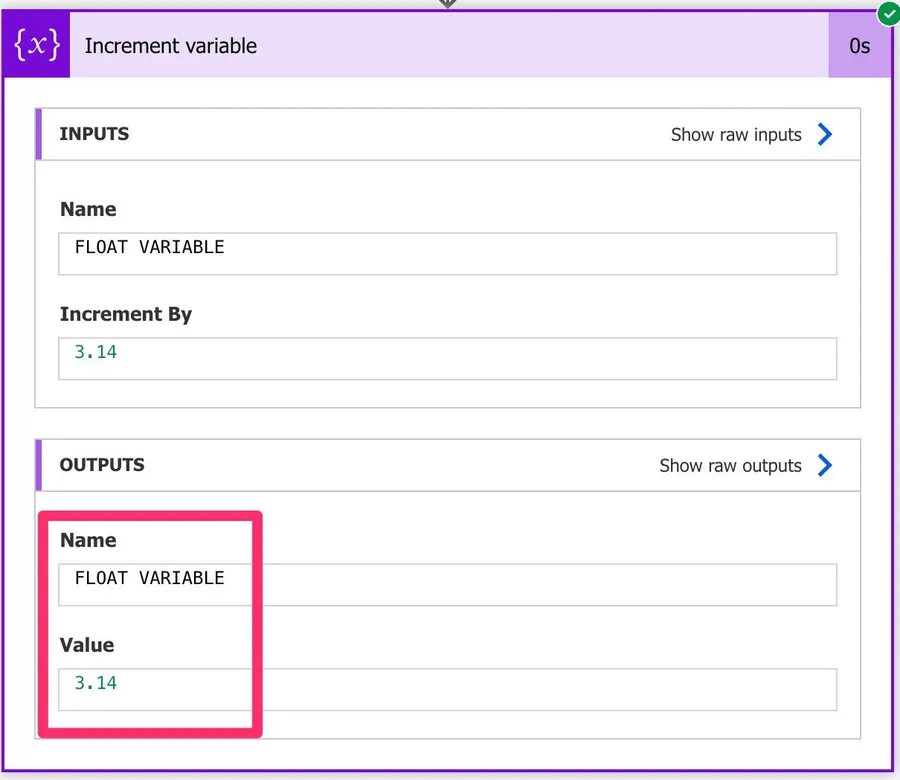Open the Show raw inputs link
Image resolution: width=900 pixels, height=780 pixels.
click(736, 134)
